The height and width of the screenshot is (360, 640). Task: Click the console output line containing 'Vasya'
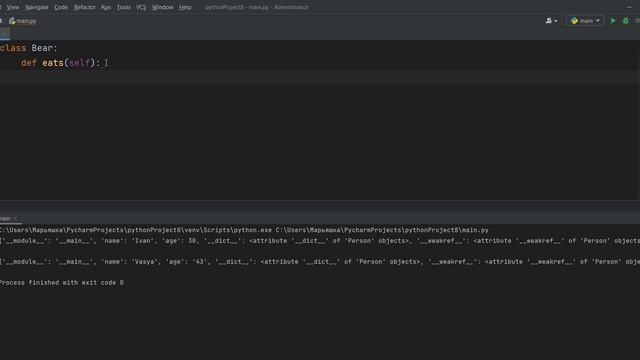coord(320,262)
